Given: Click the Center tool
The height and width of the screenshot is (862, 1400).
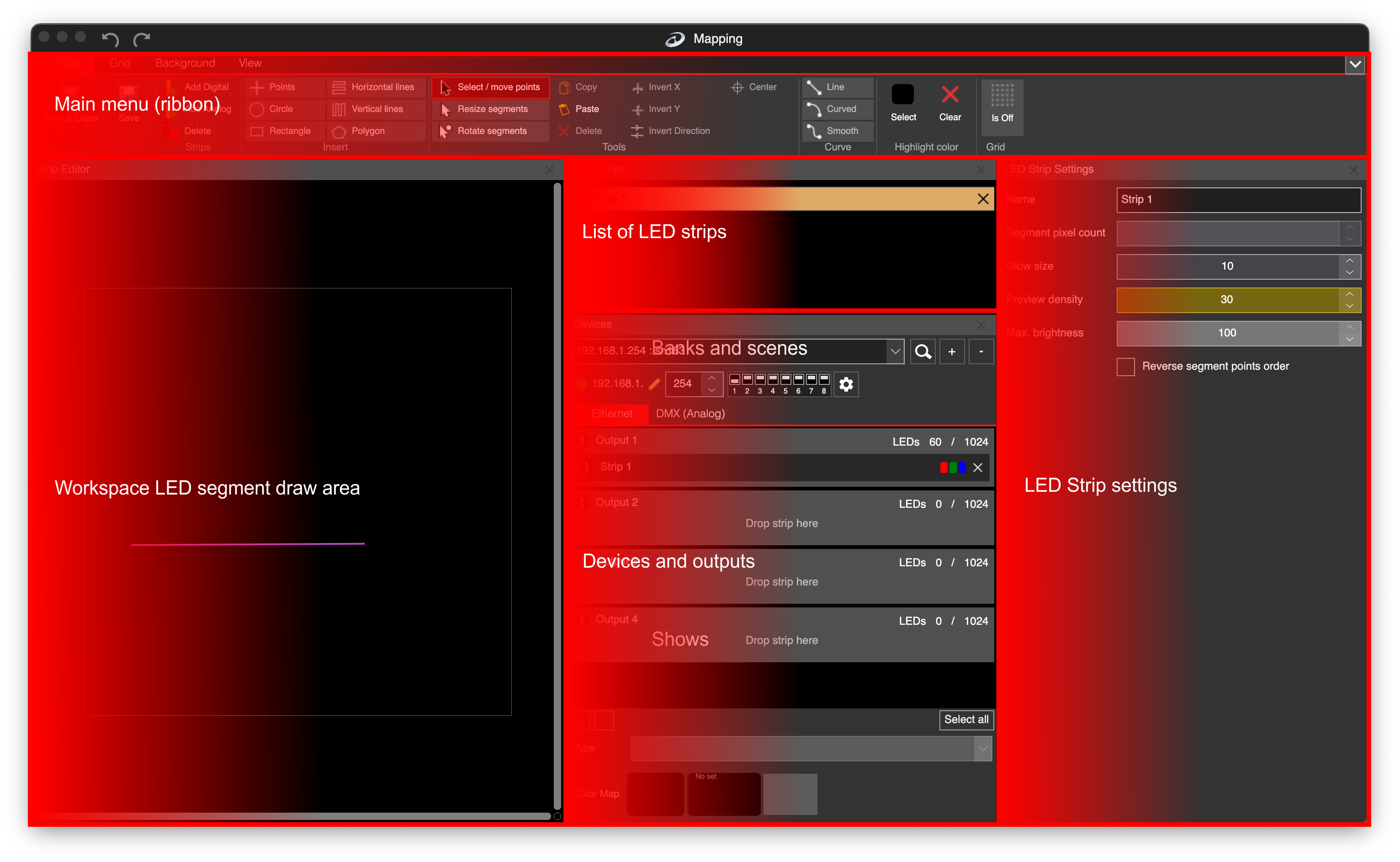Looking at the screenshot, I should 754,87.
